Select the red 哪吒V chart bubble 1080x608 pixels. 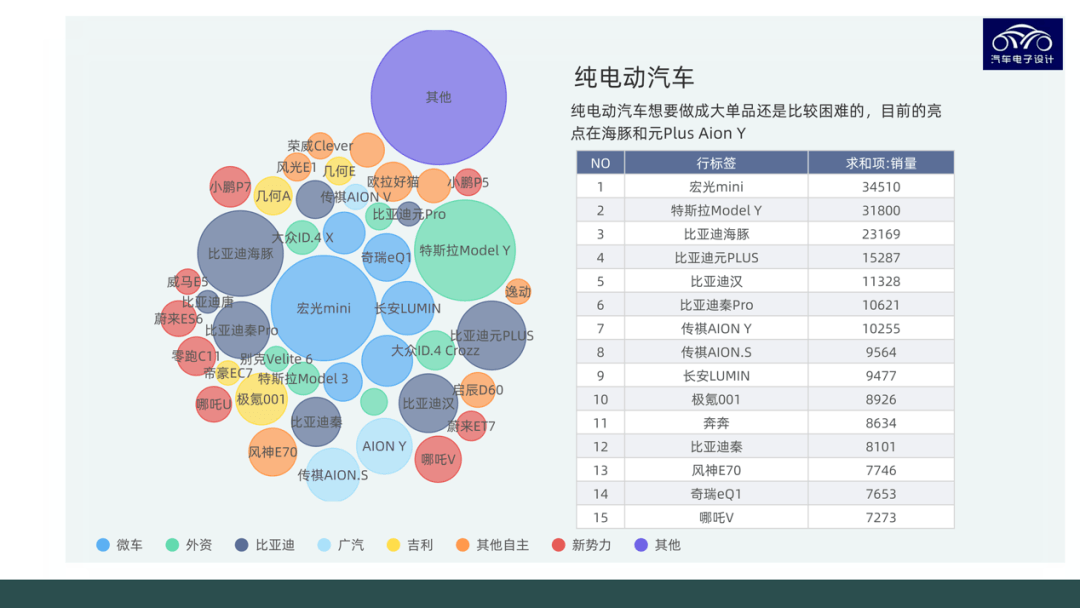[x=438, y=459]
